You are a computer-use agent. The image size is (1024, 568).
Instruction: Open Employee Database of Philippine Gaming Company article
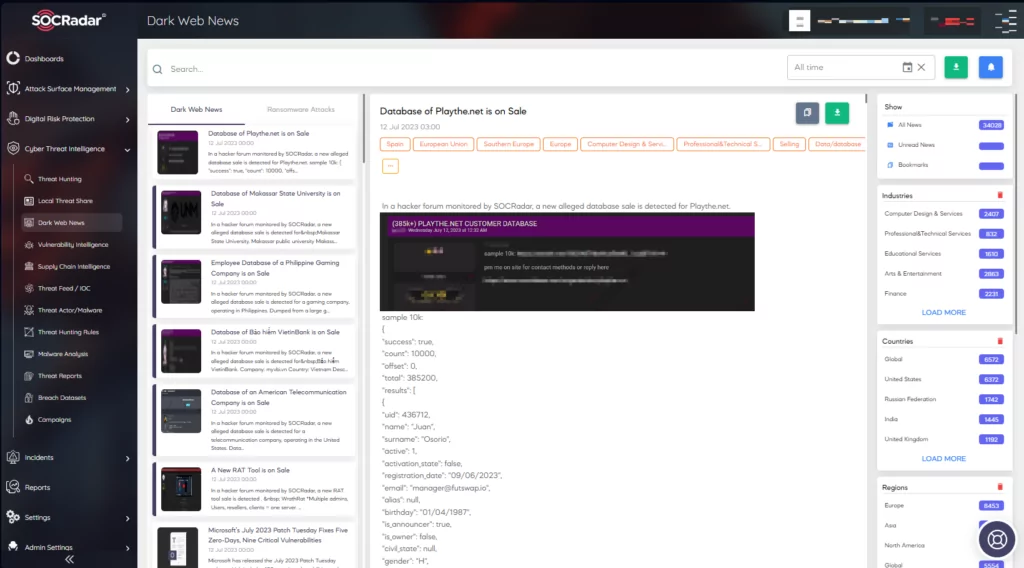tap(255, 286)
